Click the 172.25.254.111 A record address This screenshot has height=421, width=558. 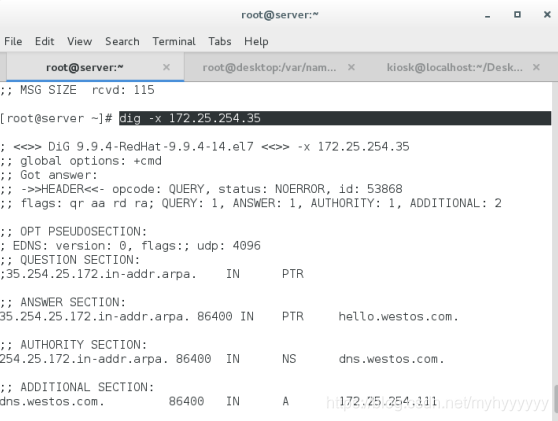point(388,401)
